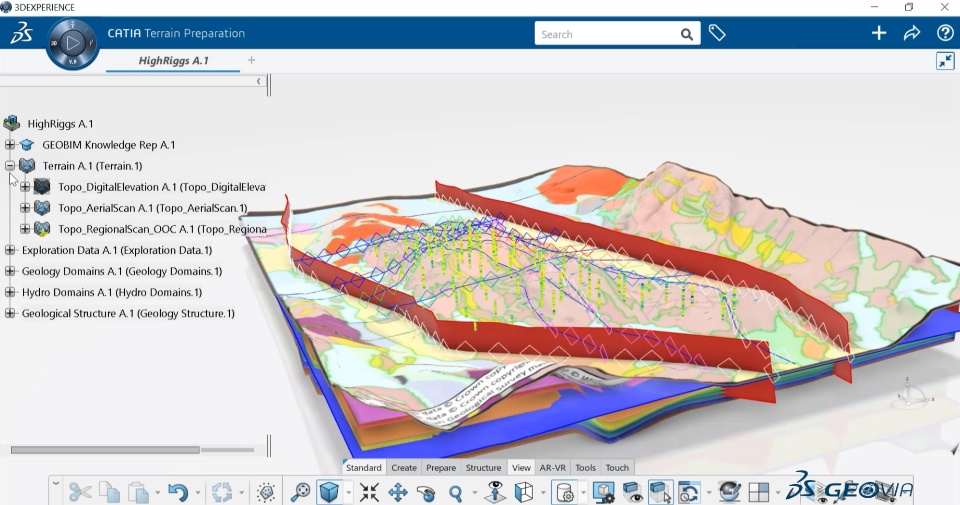Click the search magnifier icon
The width and height of the screenshot is (960, 505).
click(687, 34)
